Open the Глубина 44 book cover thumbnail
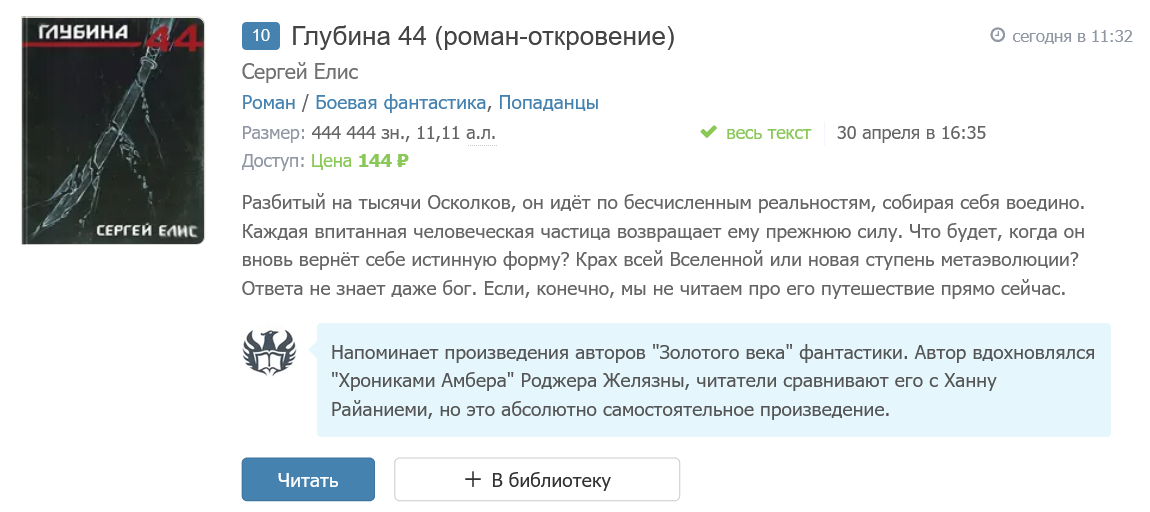Screen dimensions: 1150x512 pyautogui.click(x=113, y=131)
